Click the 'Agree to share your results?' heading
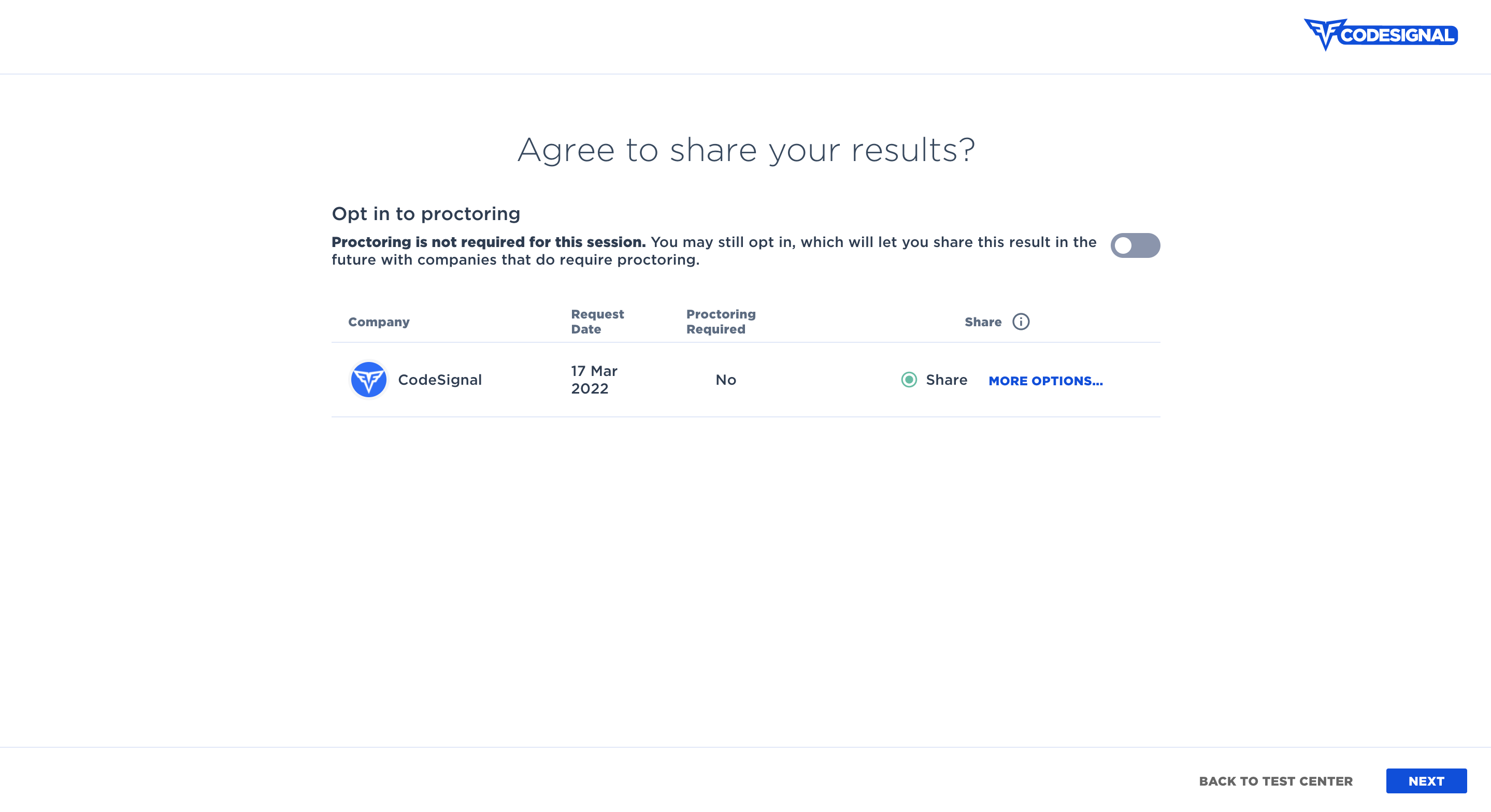 coord(746,150)
